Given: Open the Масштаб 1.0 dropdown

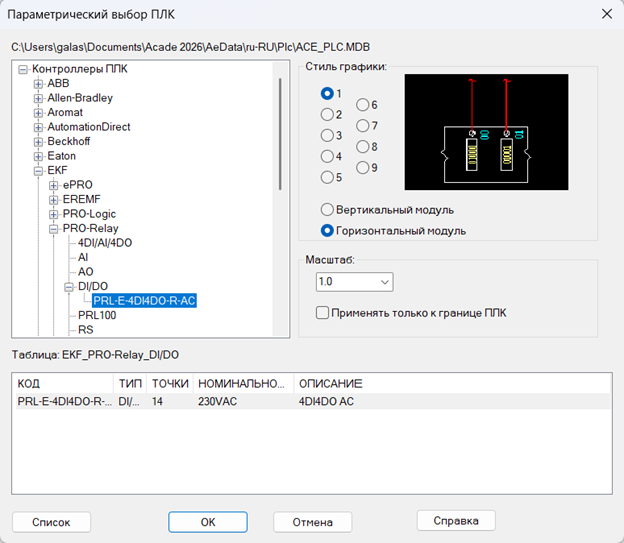Looking at the screenshot, I should (x=355, y=282).
